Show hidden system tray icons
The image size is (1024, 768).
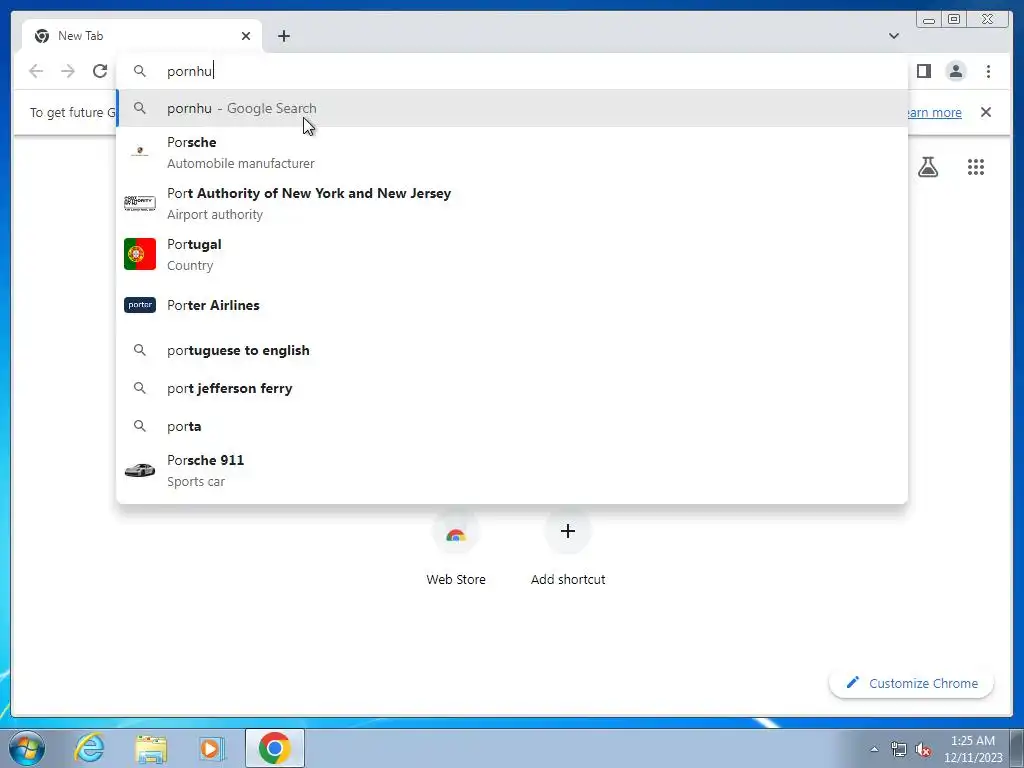[x=874, y=749]
